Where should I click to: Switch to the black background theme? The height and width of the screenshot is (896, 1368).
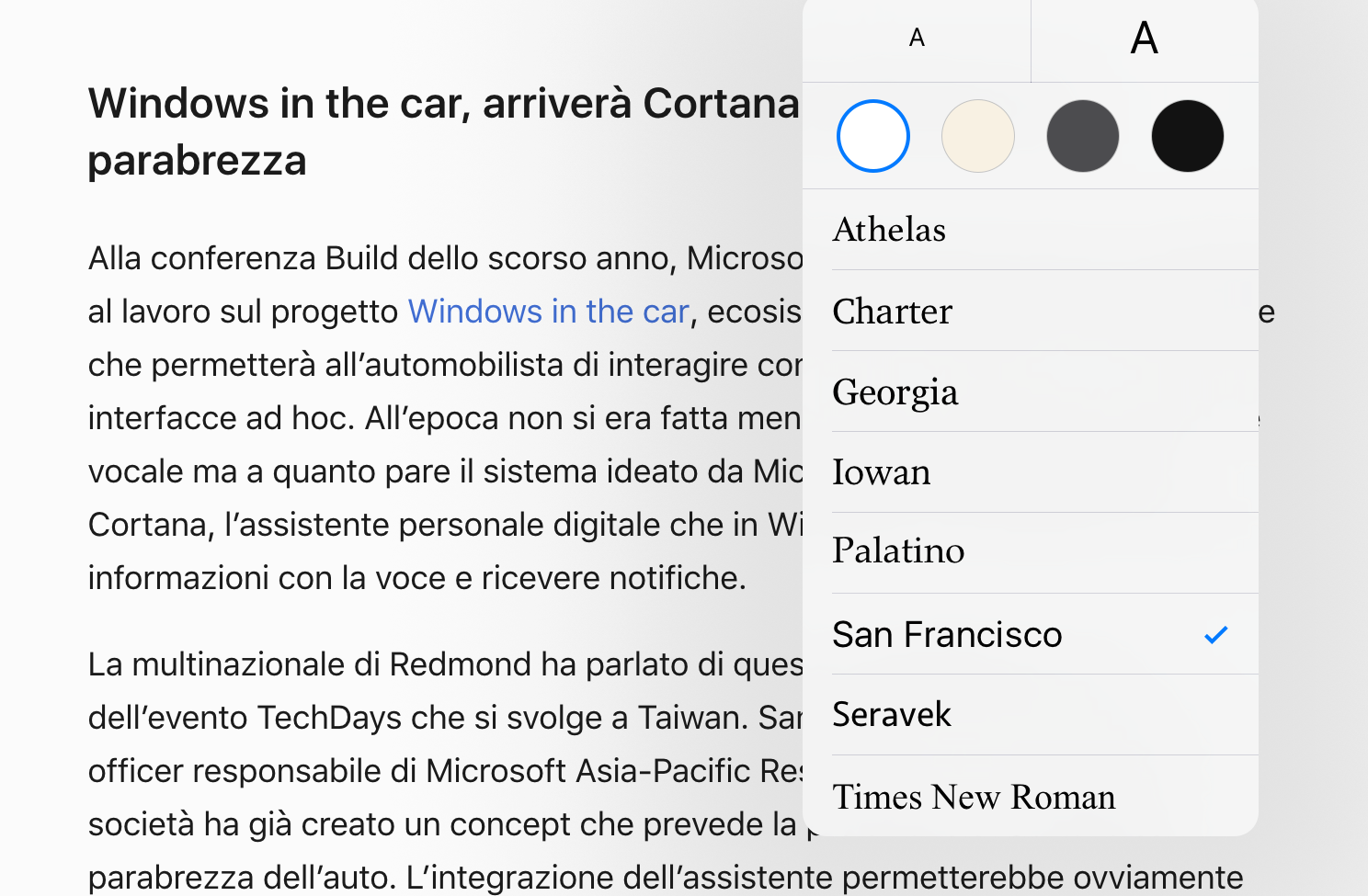pos(1188,136)
